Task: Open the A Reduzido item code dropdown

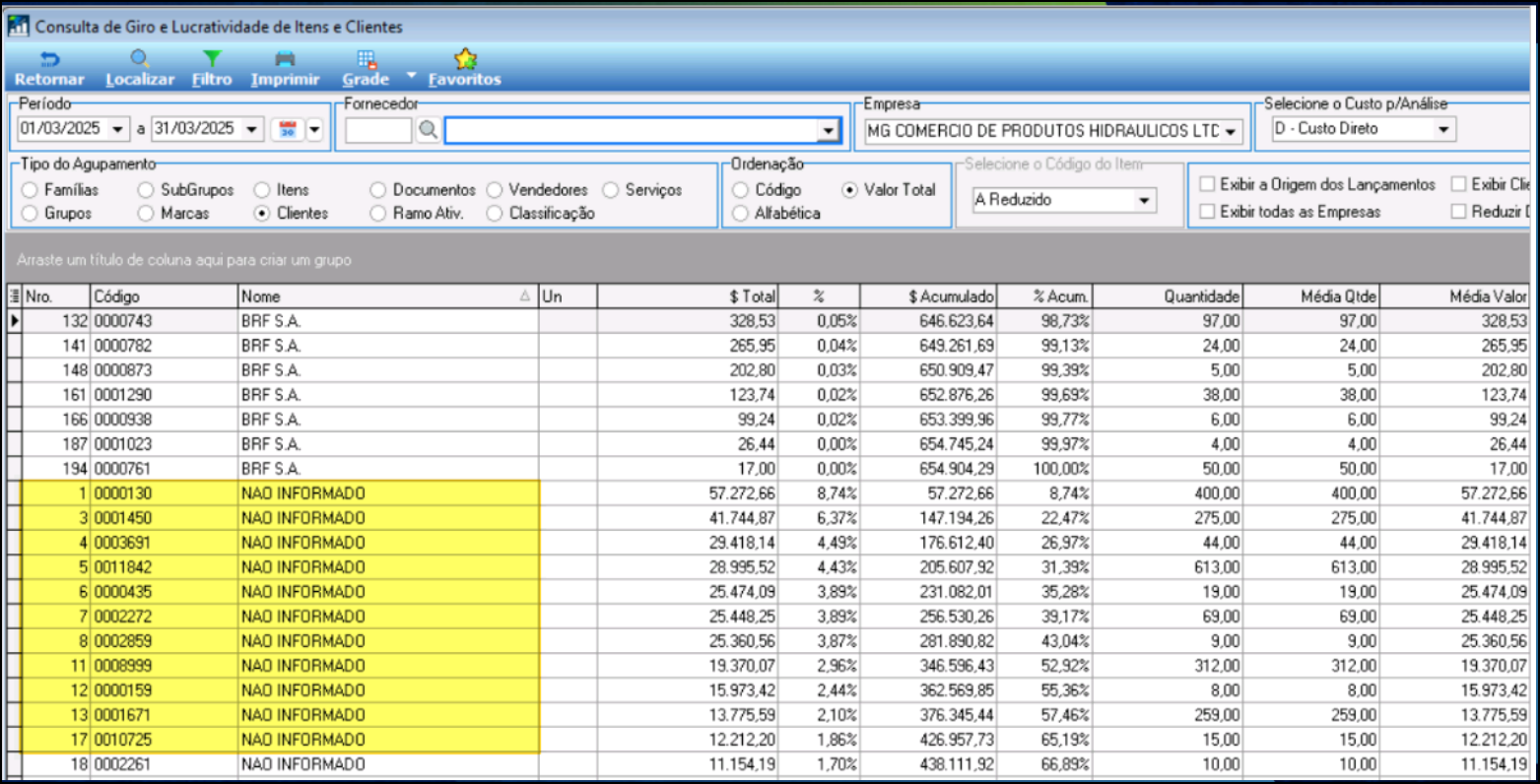Action: [x=1144, y=200]
